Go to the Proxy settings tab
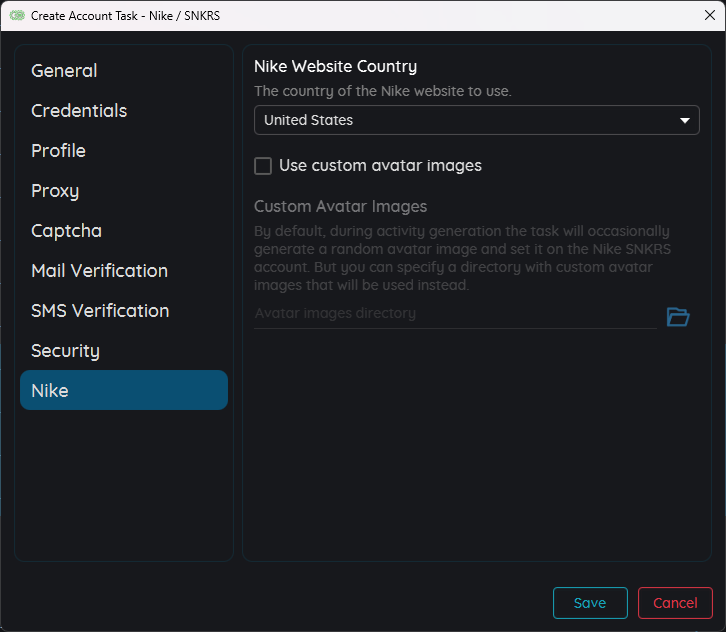The width and height of the screenshot is (726, 632). [55, 191]
